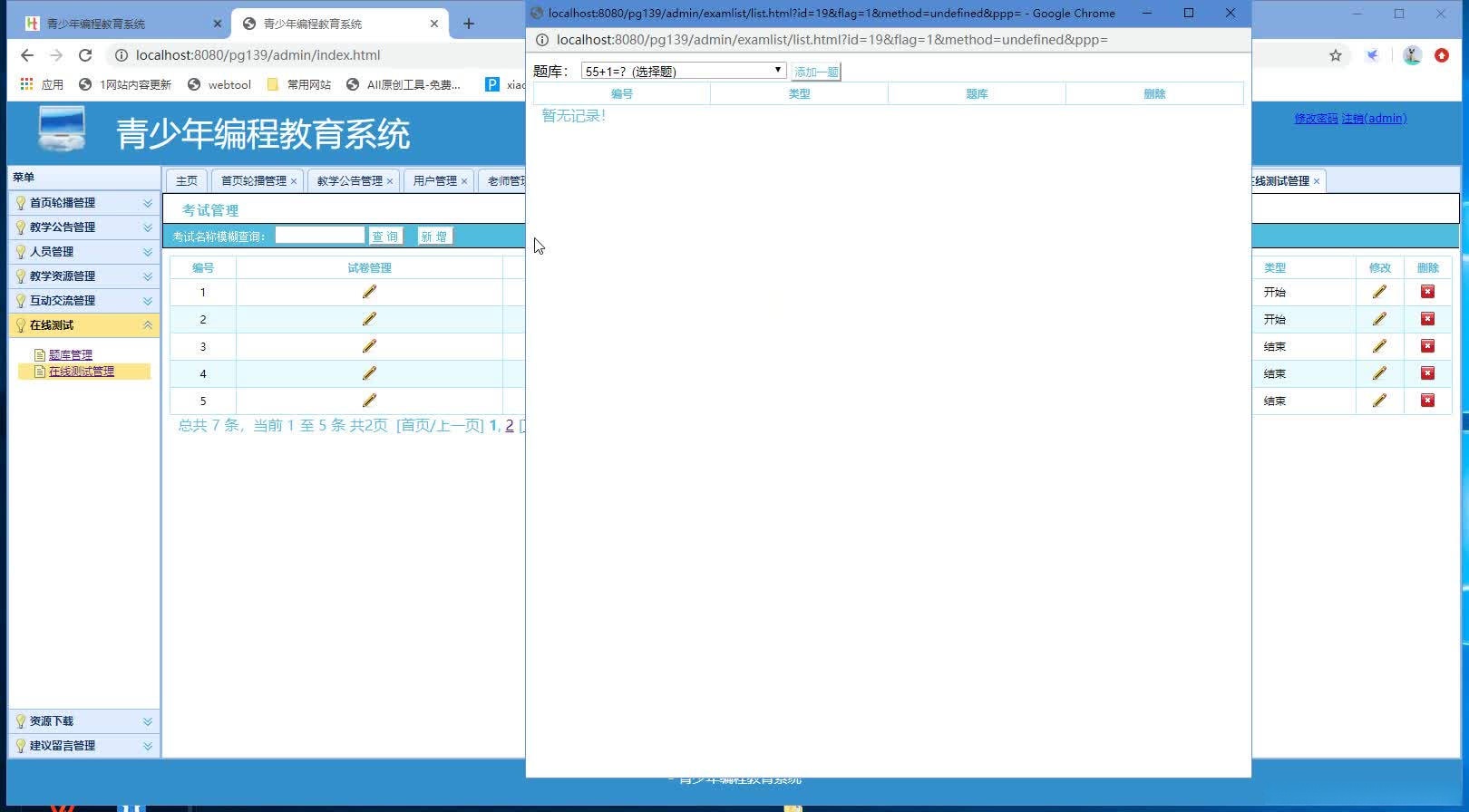The width and height of the screenshot is (1469, 812).
Task: Open the 题库 question dropdown
Action: [x=684, y=71]
